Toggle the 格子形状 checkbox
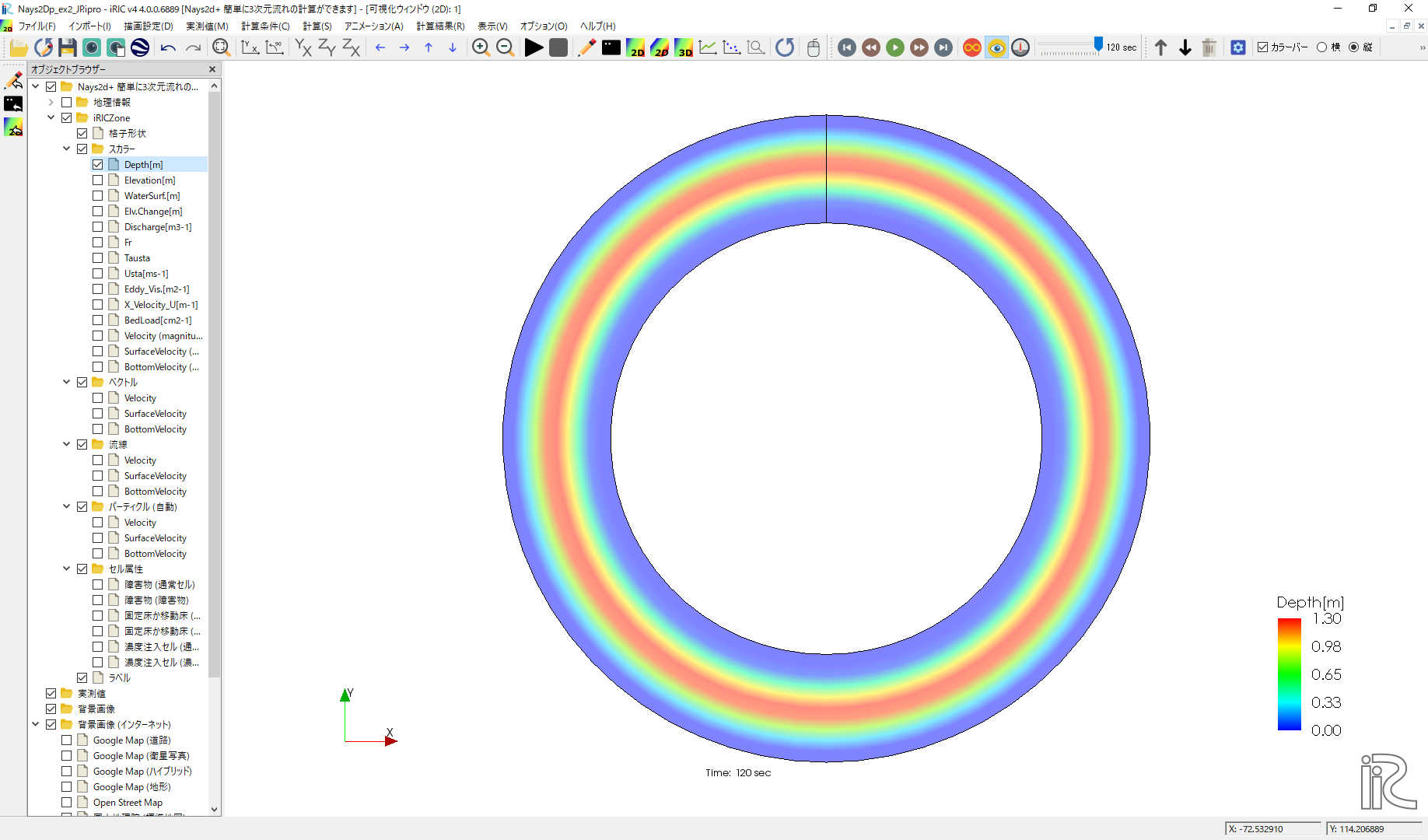 point(82,133)
